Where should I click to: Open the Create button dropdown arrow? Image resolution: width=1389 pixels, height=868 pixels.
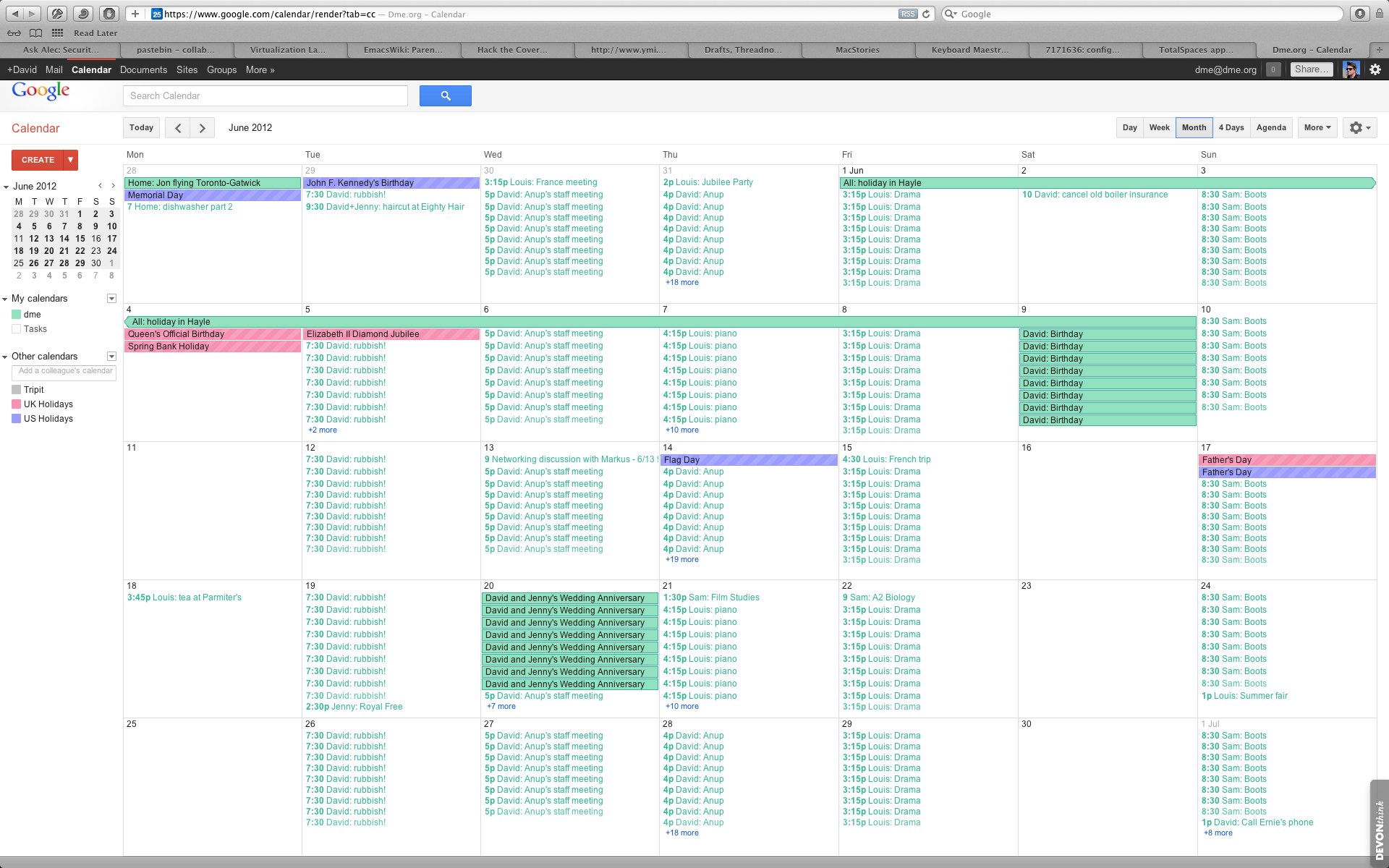(70, 160)
